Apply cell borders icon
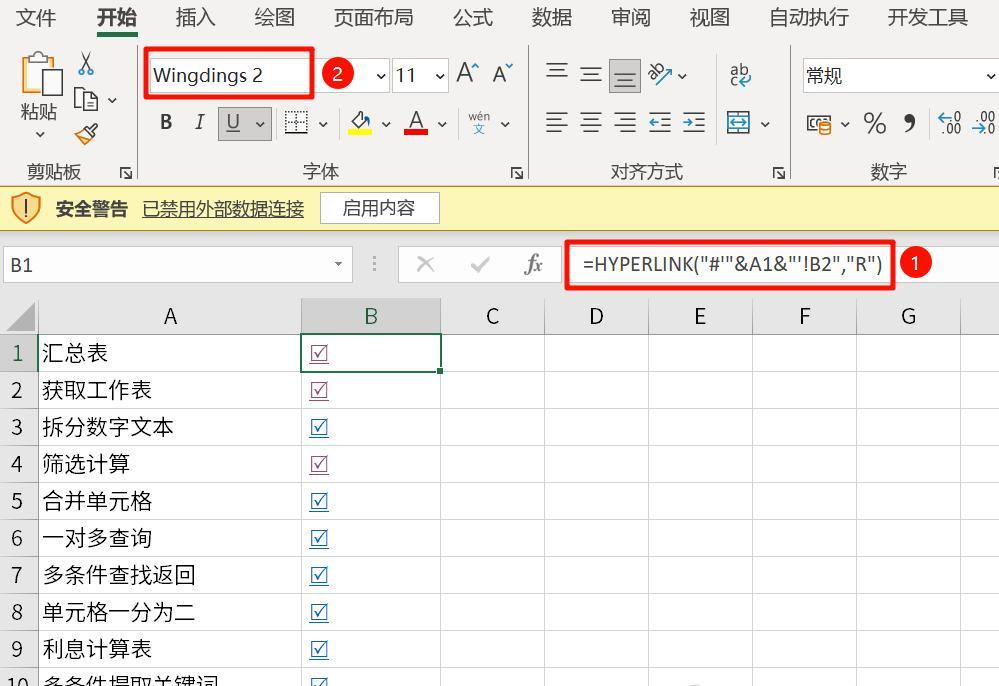Screen dimensions: 999x686 pyautogui.click(x=296, y=122)
